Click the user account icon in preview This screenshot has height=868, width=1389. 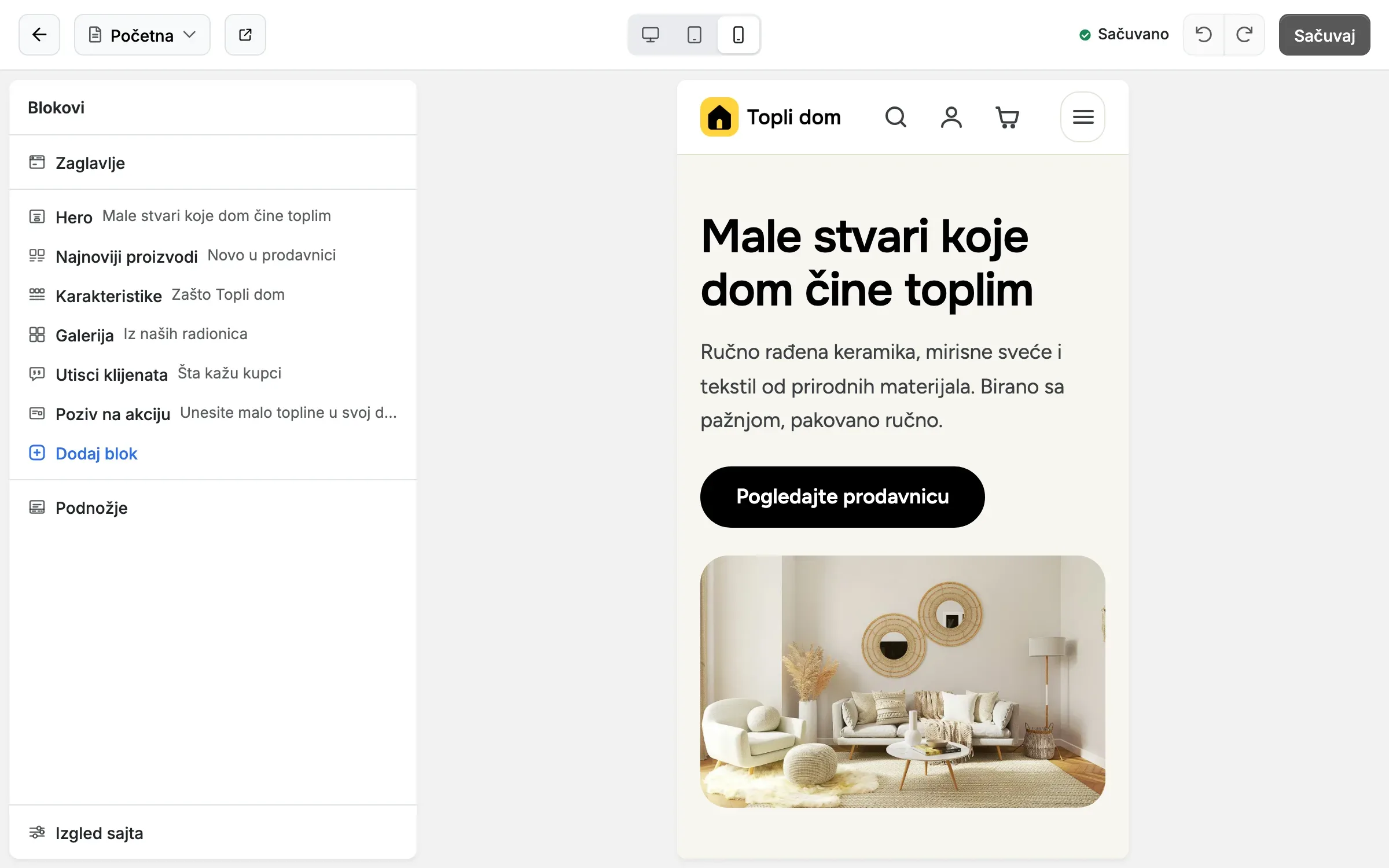pyautogui.click(x=951, y=117)
